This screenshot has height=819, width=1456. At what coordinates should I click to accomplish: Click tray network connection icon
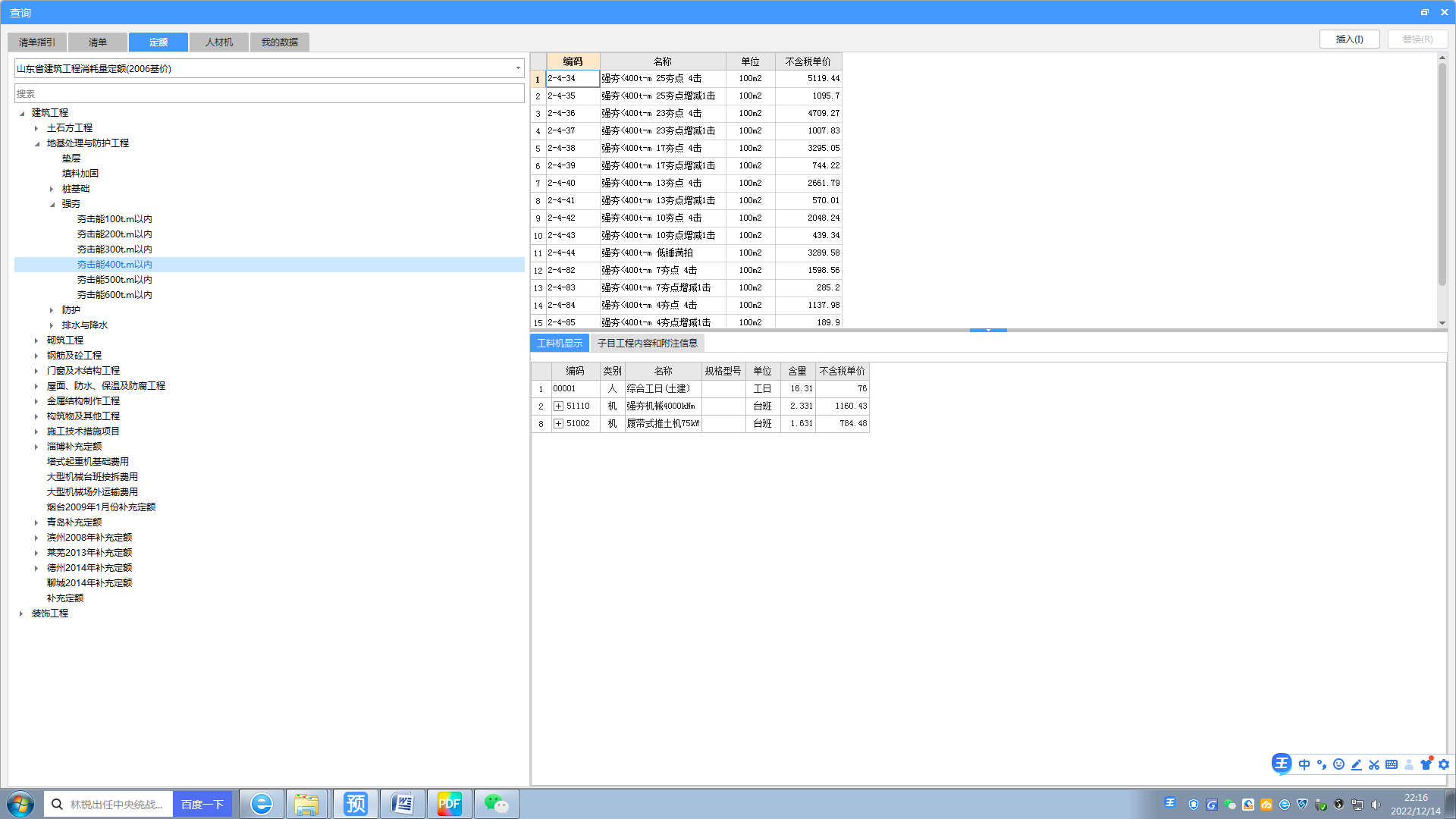(1357, 805)
